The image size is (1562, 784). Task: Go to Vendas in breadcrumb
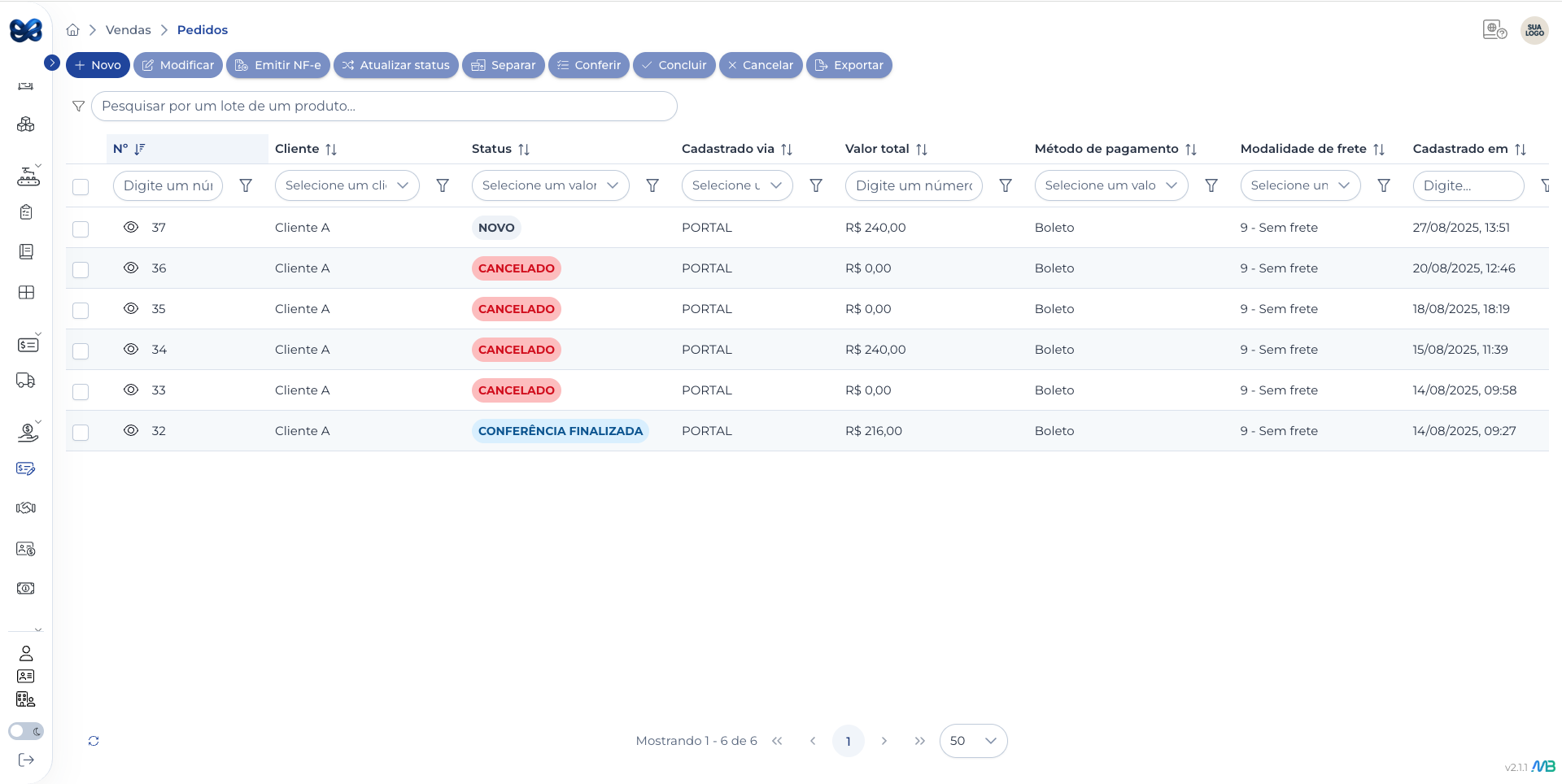pyautogui.click(x=128, y=30)
